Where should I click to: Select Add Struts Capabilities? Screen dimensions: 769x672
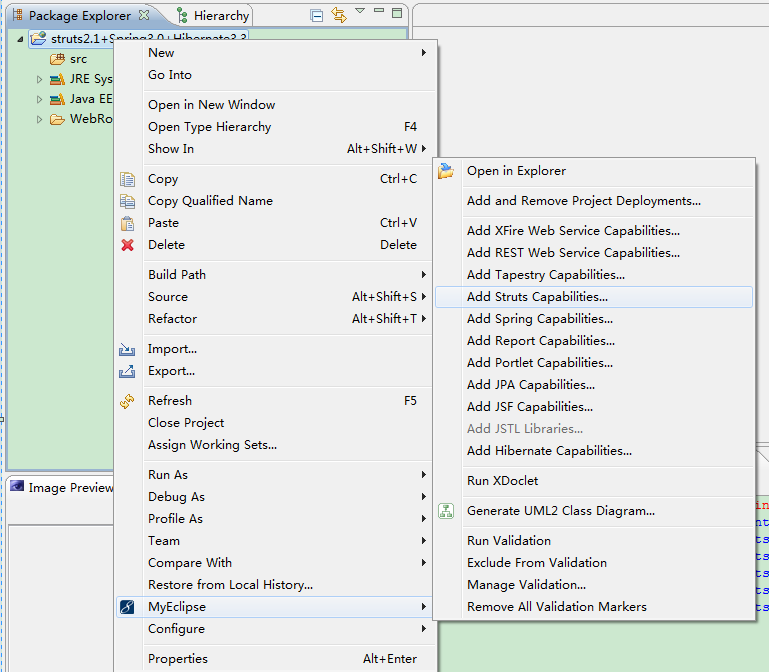pyautogui.click(x=594, y=297)
